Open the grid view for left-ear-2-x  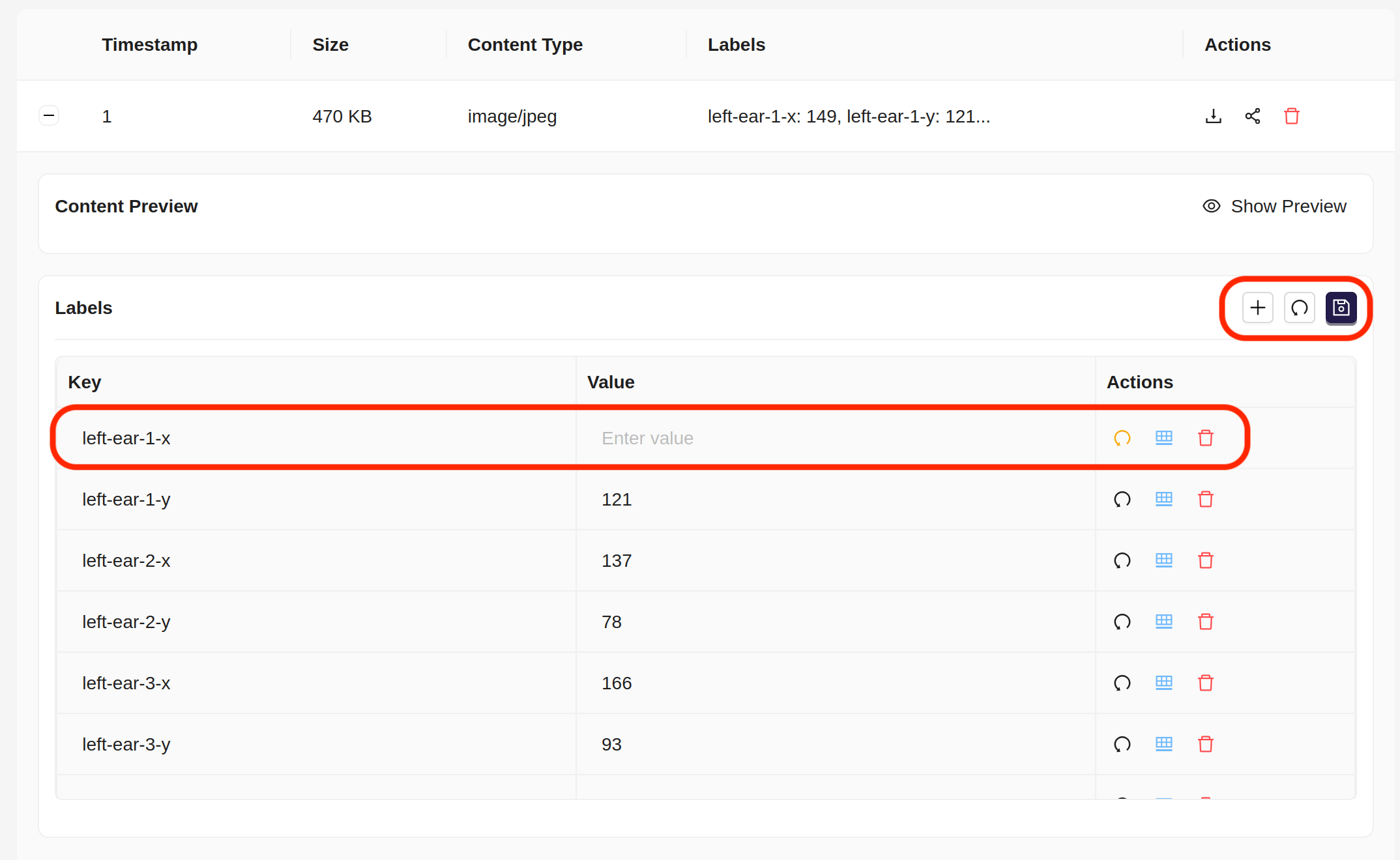tap(1164, 560)
